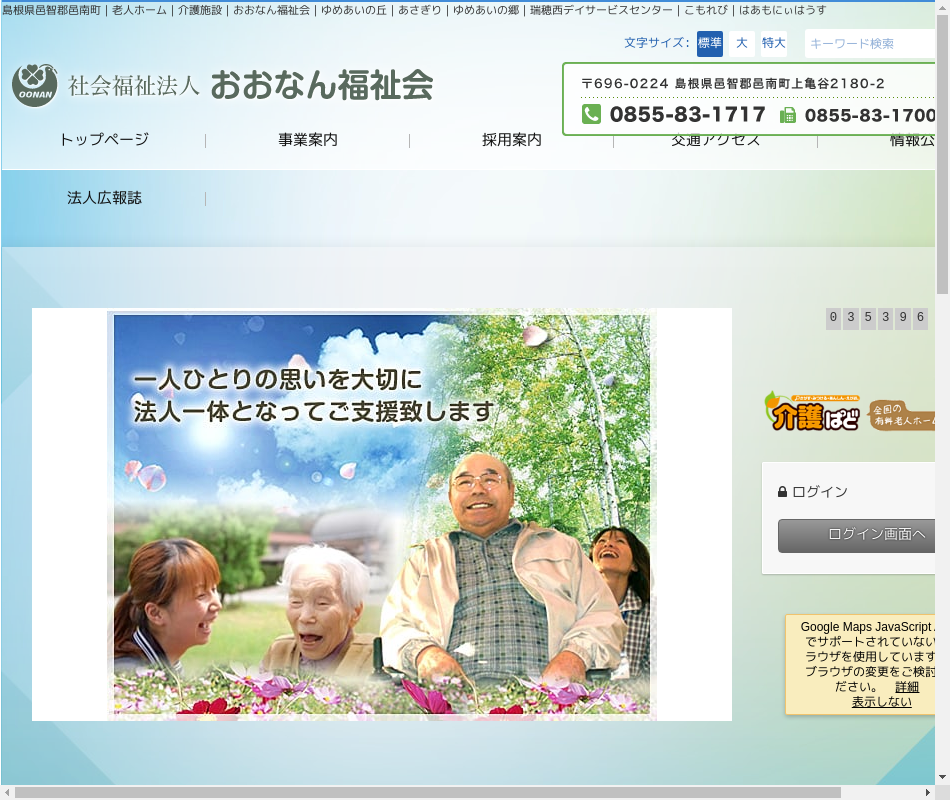Dismiss warning via 表示しない link
The height and width of the screenshot is (800, 950).
pos(881,702)
